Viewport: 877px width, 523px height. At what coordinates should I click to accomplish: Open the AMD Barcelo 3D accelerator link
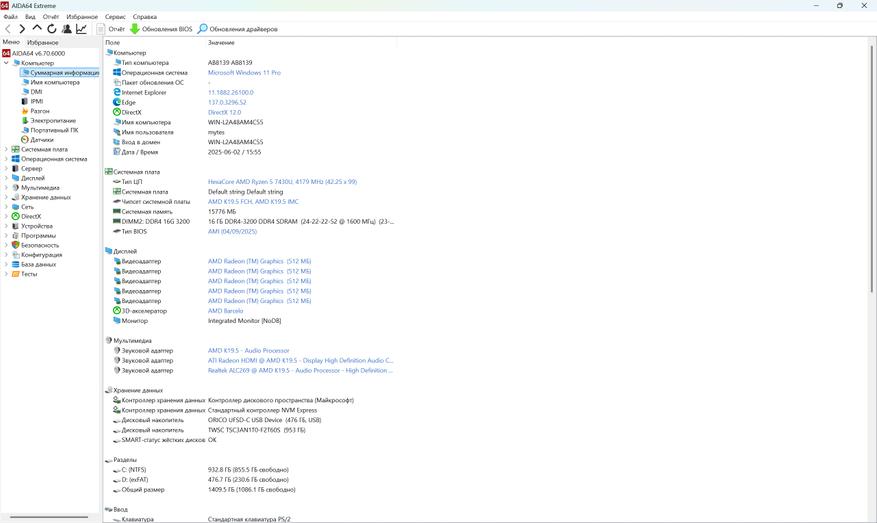pos(225,311)
